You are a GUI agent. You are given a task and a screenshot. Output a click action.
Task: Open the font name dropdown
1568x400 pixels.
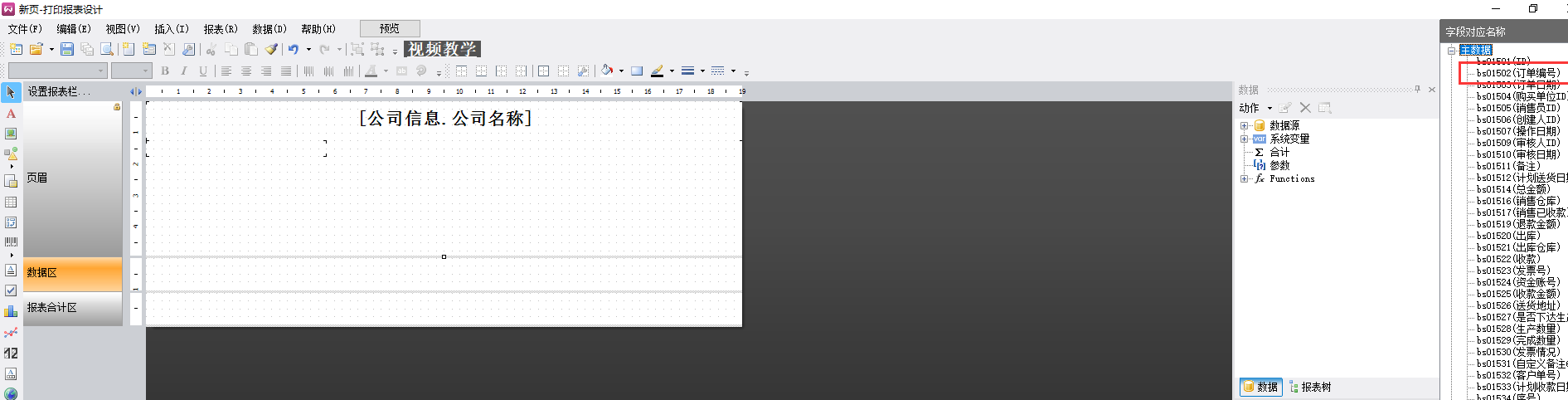coord(102,71)
